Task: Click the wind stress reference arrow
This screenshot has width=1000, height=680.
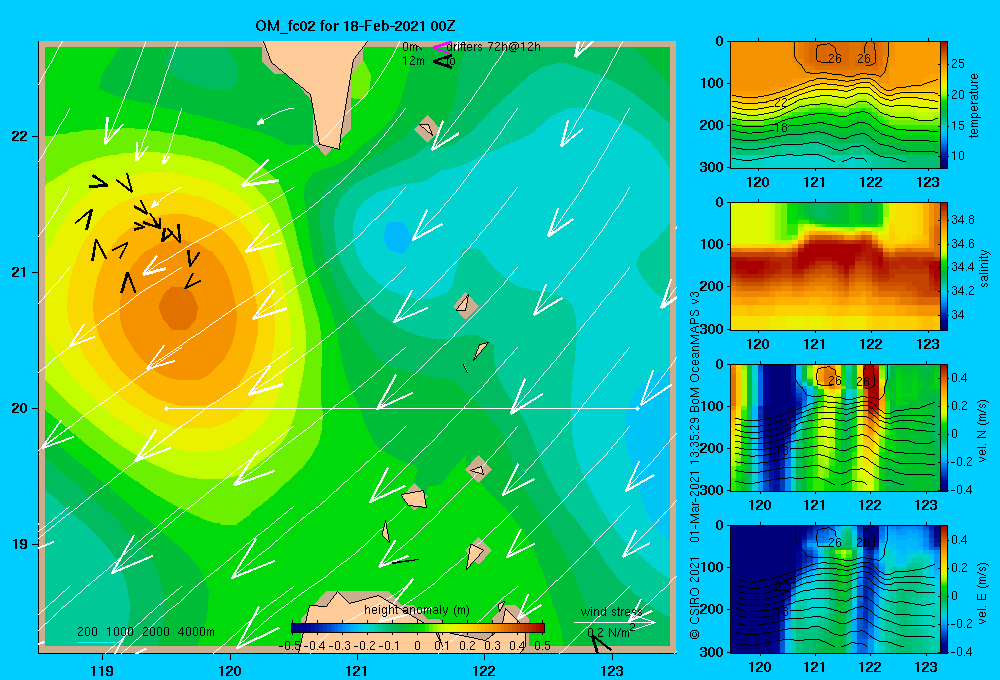Action: (x=614, y=622)
